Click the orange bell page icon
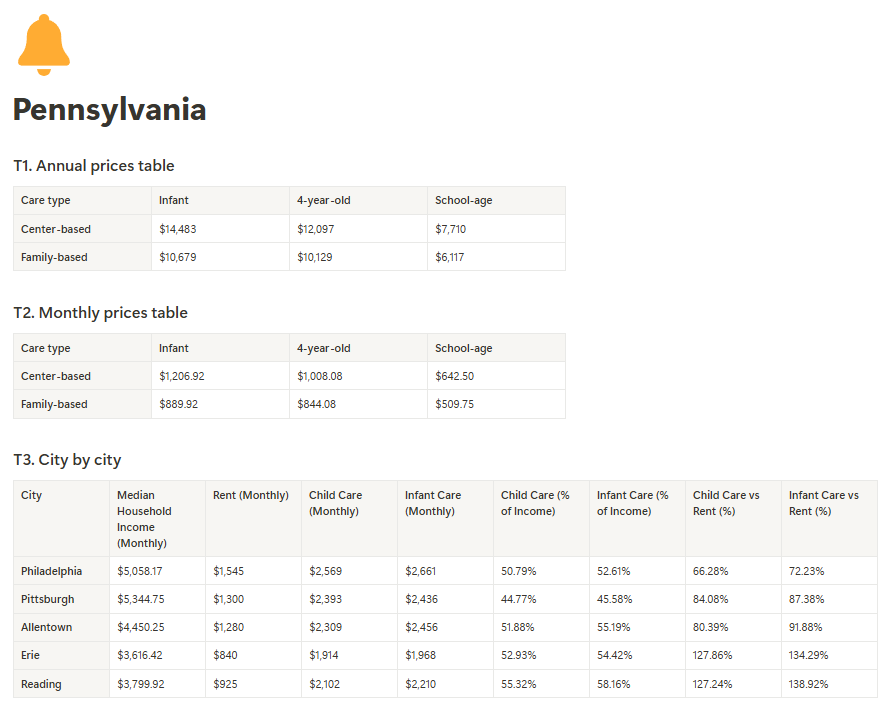The image size is (887, 708). pyautogui.click(x=44, y=45)
